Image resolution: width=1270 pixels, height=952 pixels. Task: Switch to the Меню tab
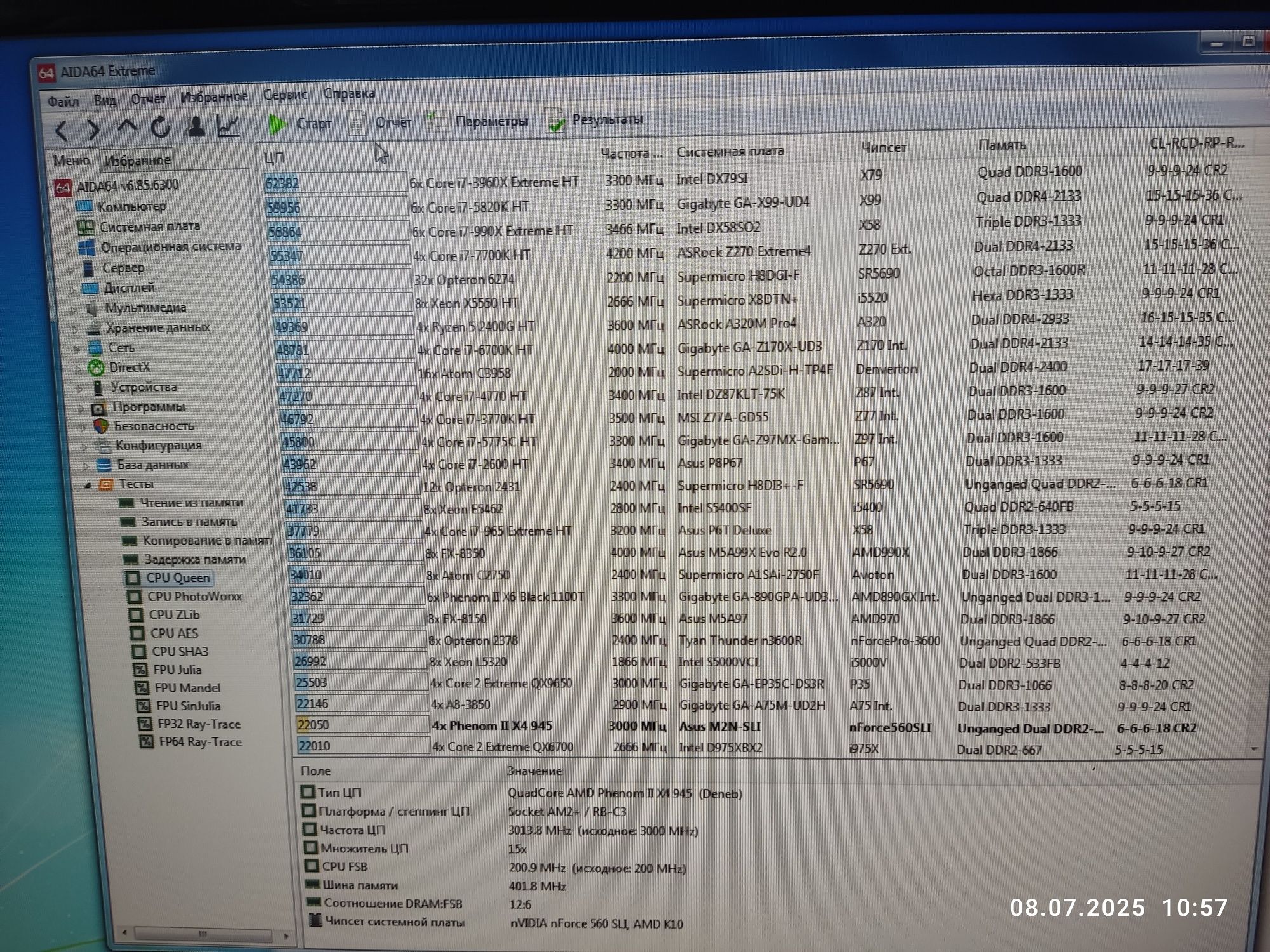point(71,161)
